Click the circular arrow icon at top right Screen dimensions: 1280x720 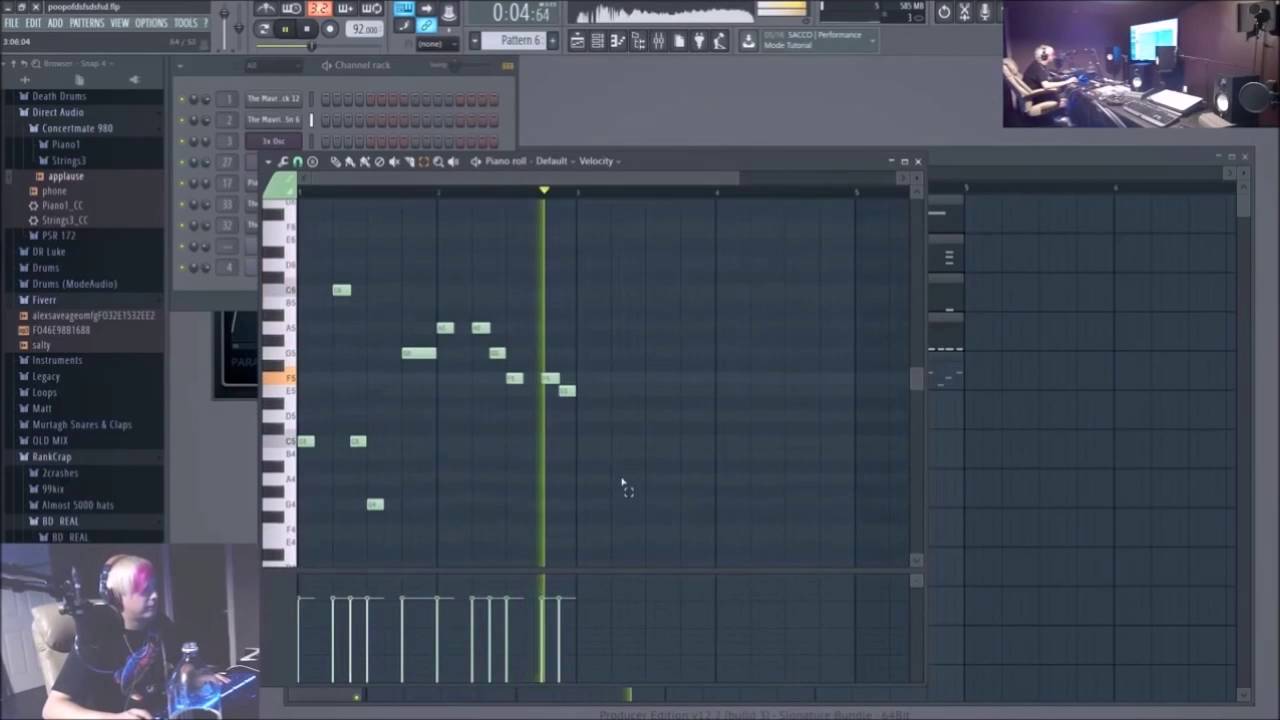[x=944, y=12]
